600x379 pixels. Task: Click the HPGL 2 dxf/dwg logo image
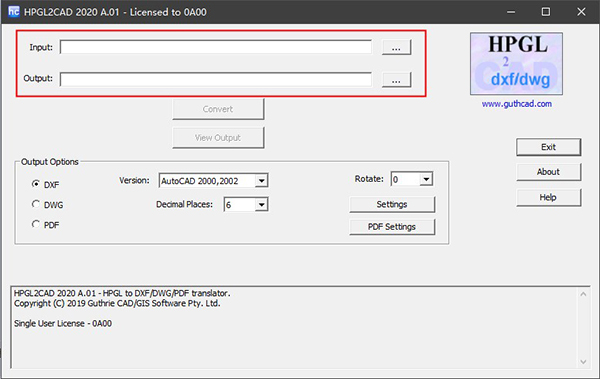click(x=516, y=64)
